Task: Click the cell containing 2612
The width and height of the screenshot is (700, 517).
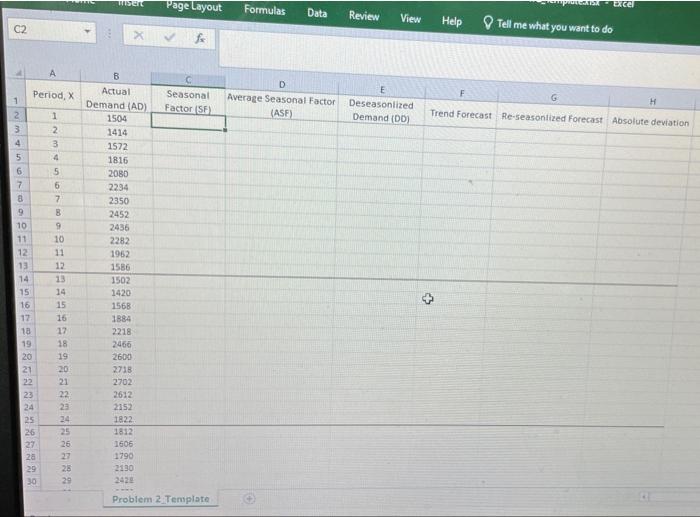Action: pos(123,394)
